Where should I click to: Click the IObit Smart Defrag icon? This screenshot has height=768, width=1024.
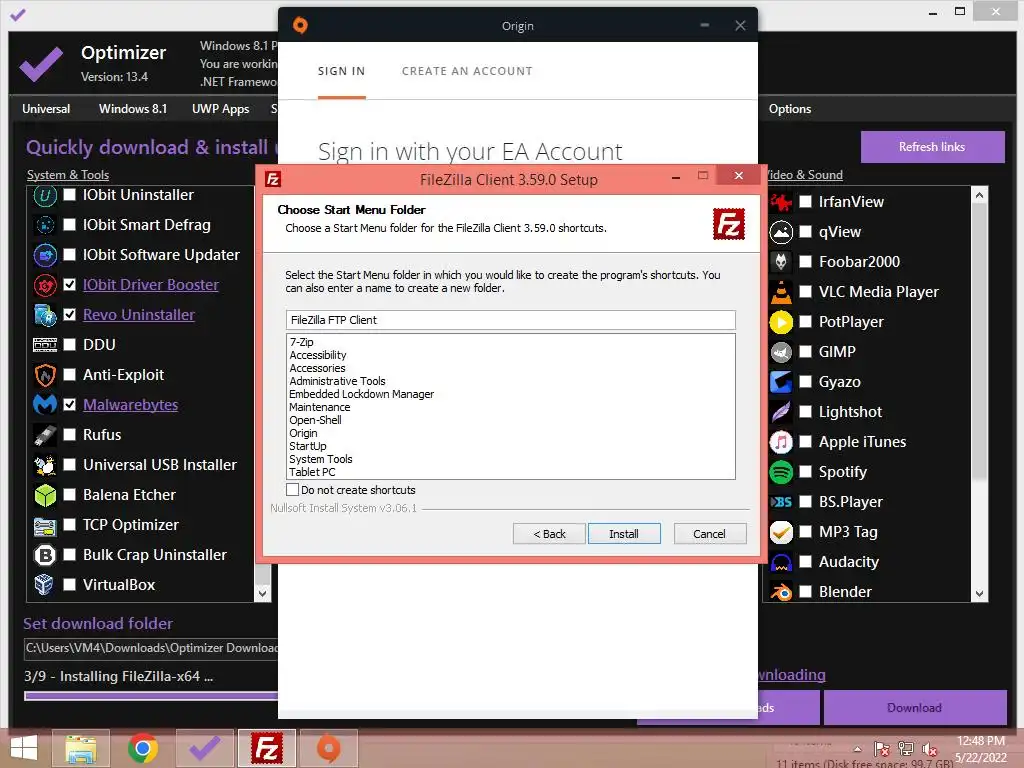point(45,225)
